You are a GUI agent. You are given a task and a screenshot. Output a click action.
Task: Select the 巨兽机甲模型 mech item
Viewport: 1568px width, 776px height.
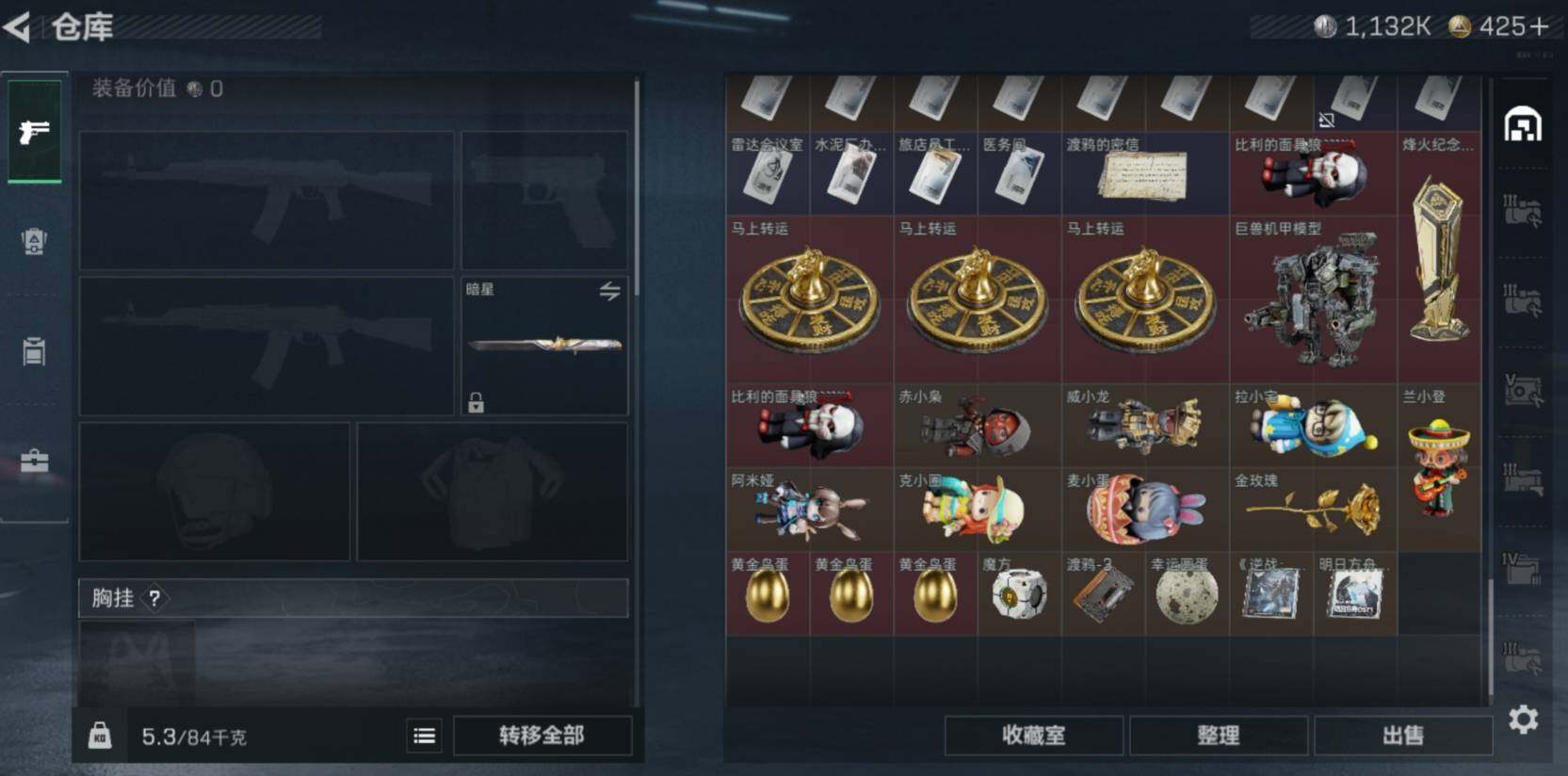pos(1314,299)
